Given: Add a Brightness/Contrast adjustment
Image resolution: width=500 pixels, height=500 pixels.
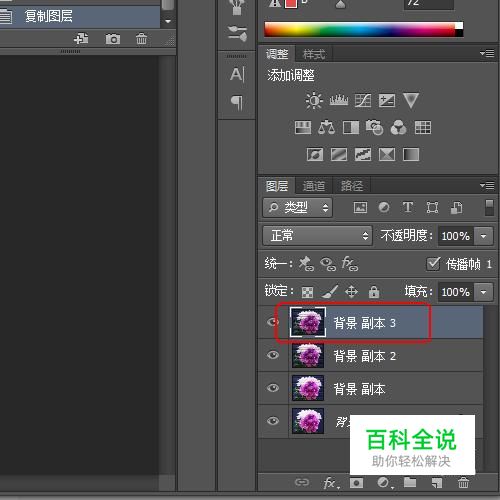Looking at the screenshot, I should point(314,100).
